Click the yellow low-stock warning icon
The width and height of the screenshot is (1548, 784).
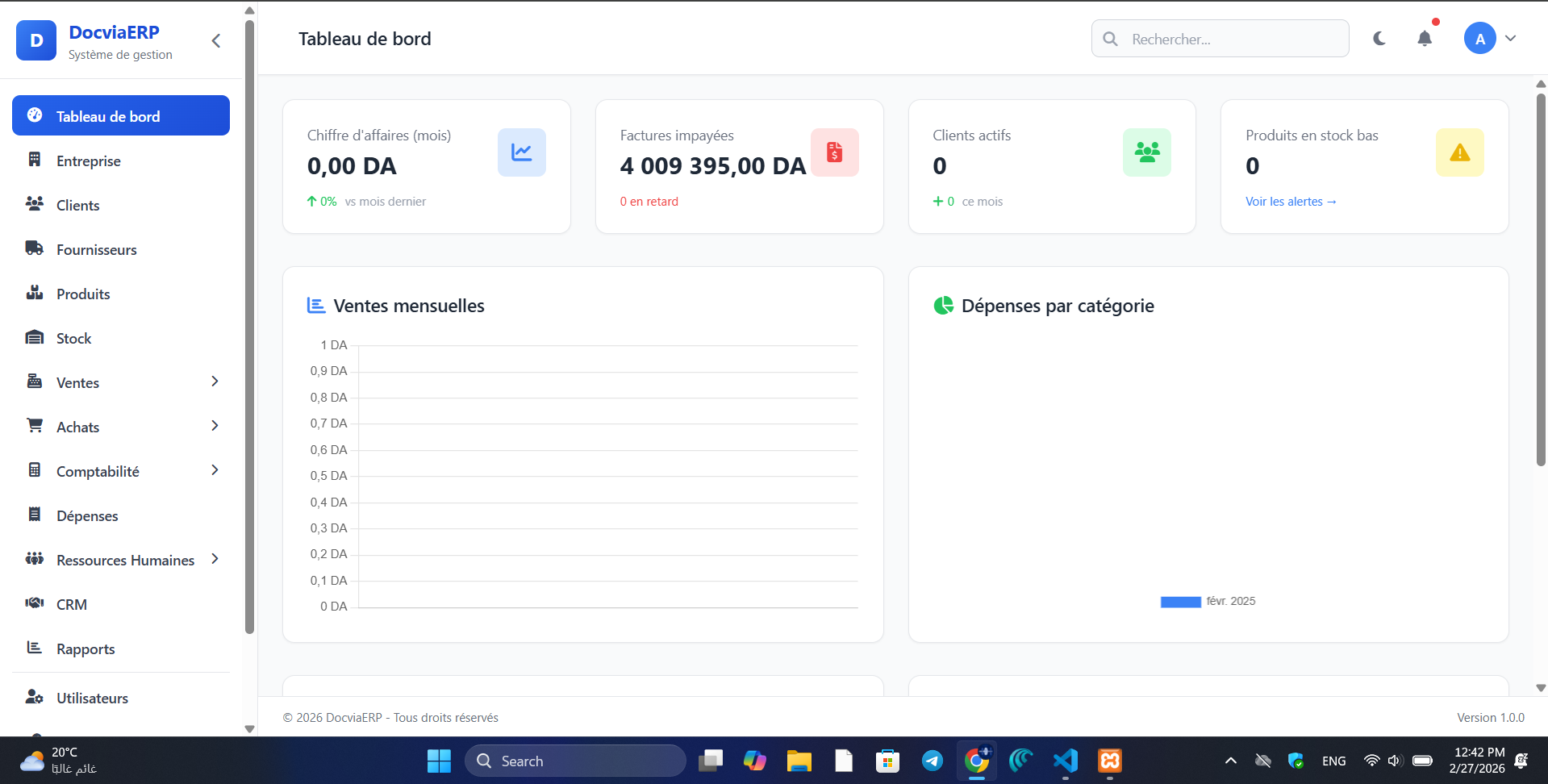[x=1459, y=152]
